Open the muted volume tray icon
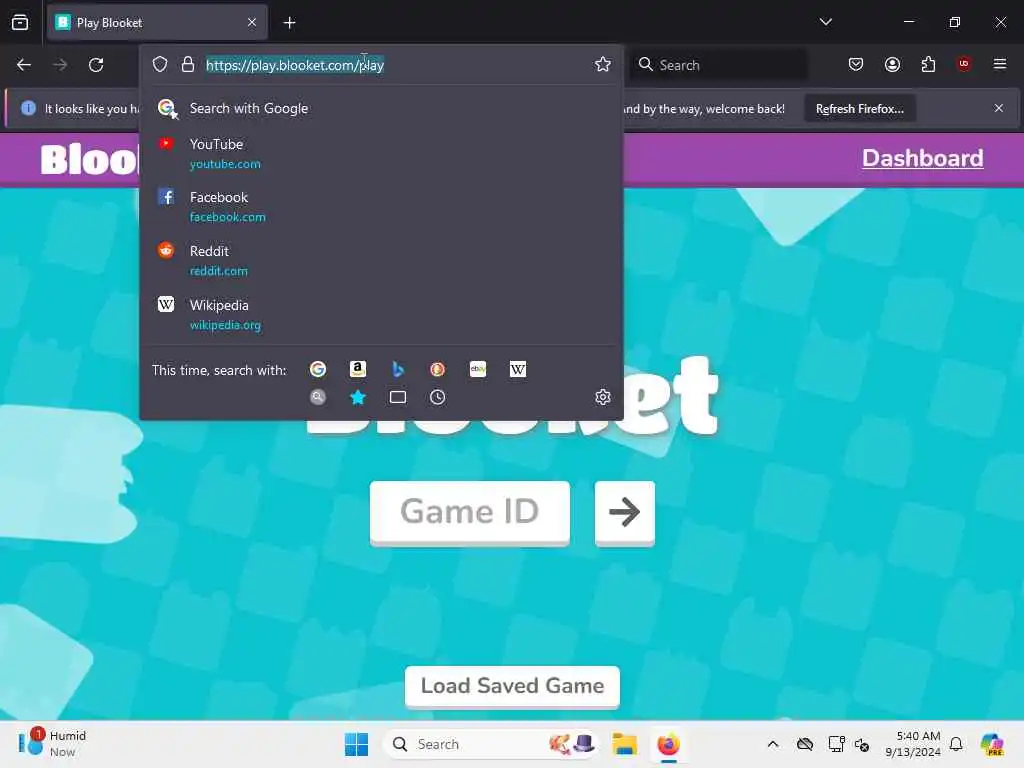This screenshot has width=1024, height=768. pyautogui.click(x=862, y=744)
